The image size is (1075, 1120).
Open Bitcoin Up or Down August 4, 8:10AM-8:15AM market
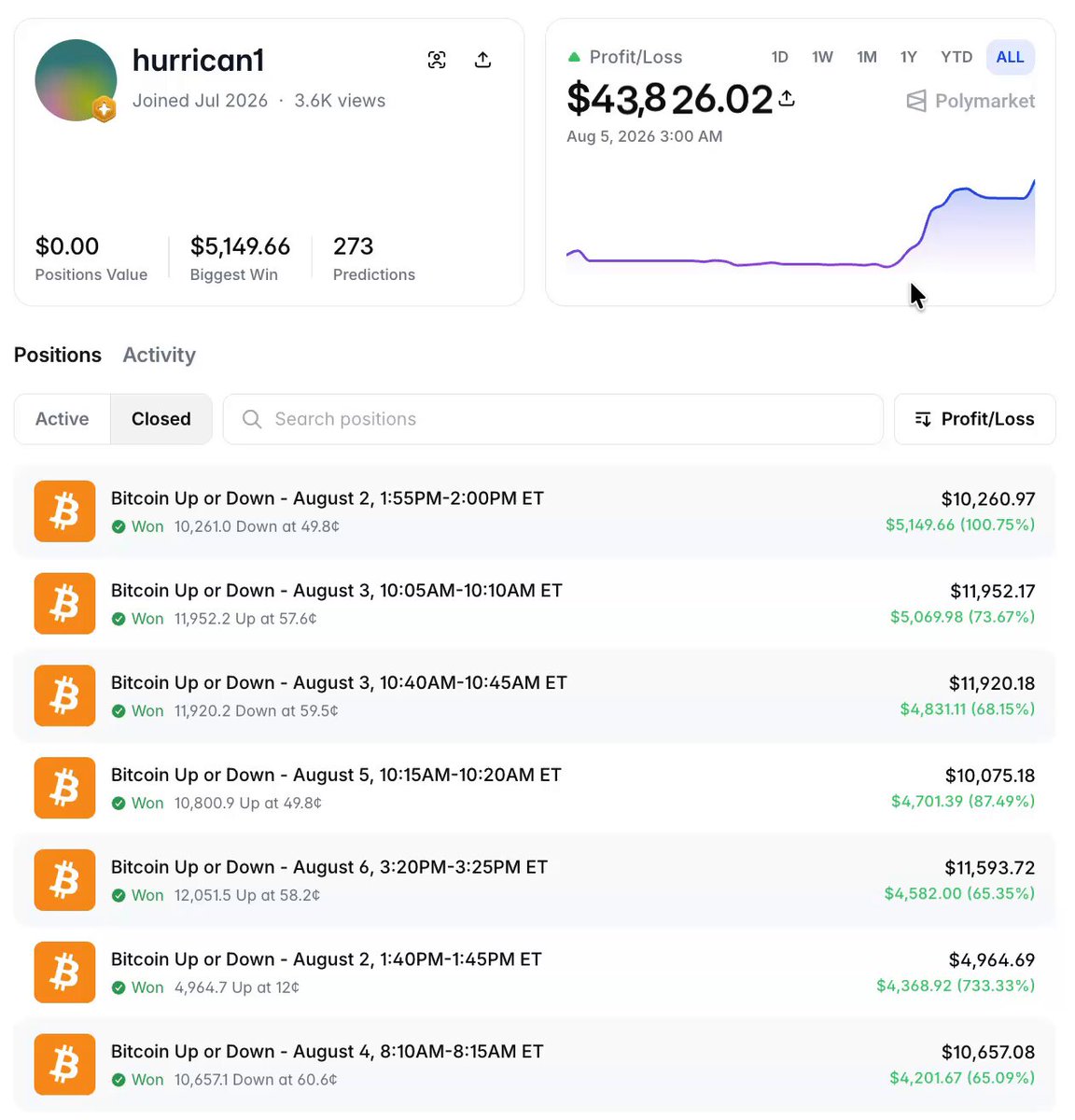(x=535, y=1064)
